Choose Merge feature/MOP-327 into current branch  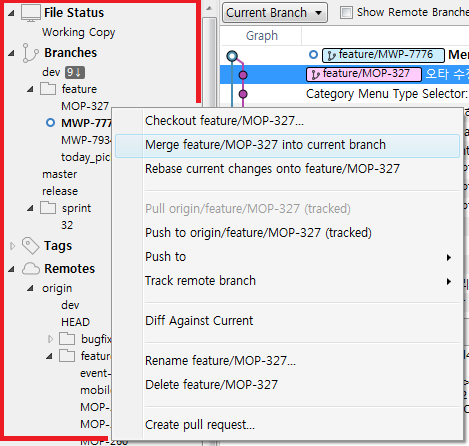tap(287, 145)
